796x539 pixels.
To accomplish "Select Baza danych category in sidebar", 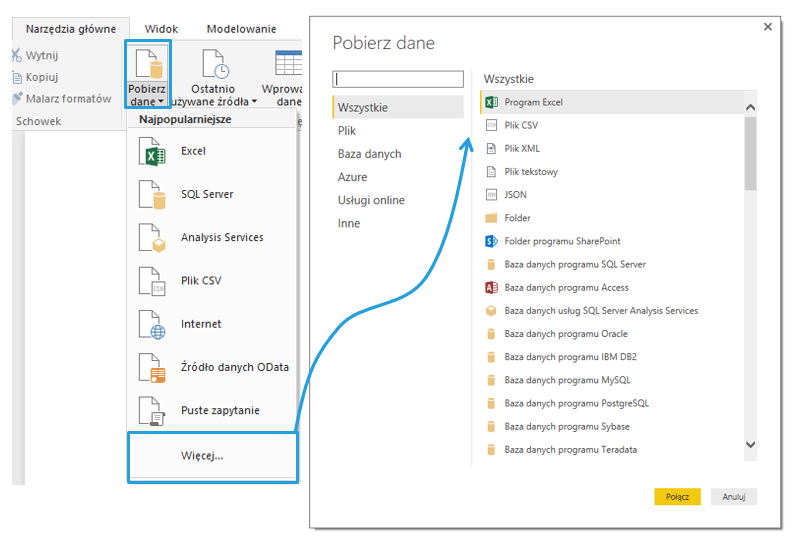I will coord(370,154).
